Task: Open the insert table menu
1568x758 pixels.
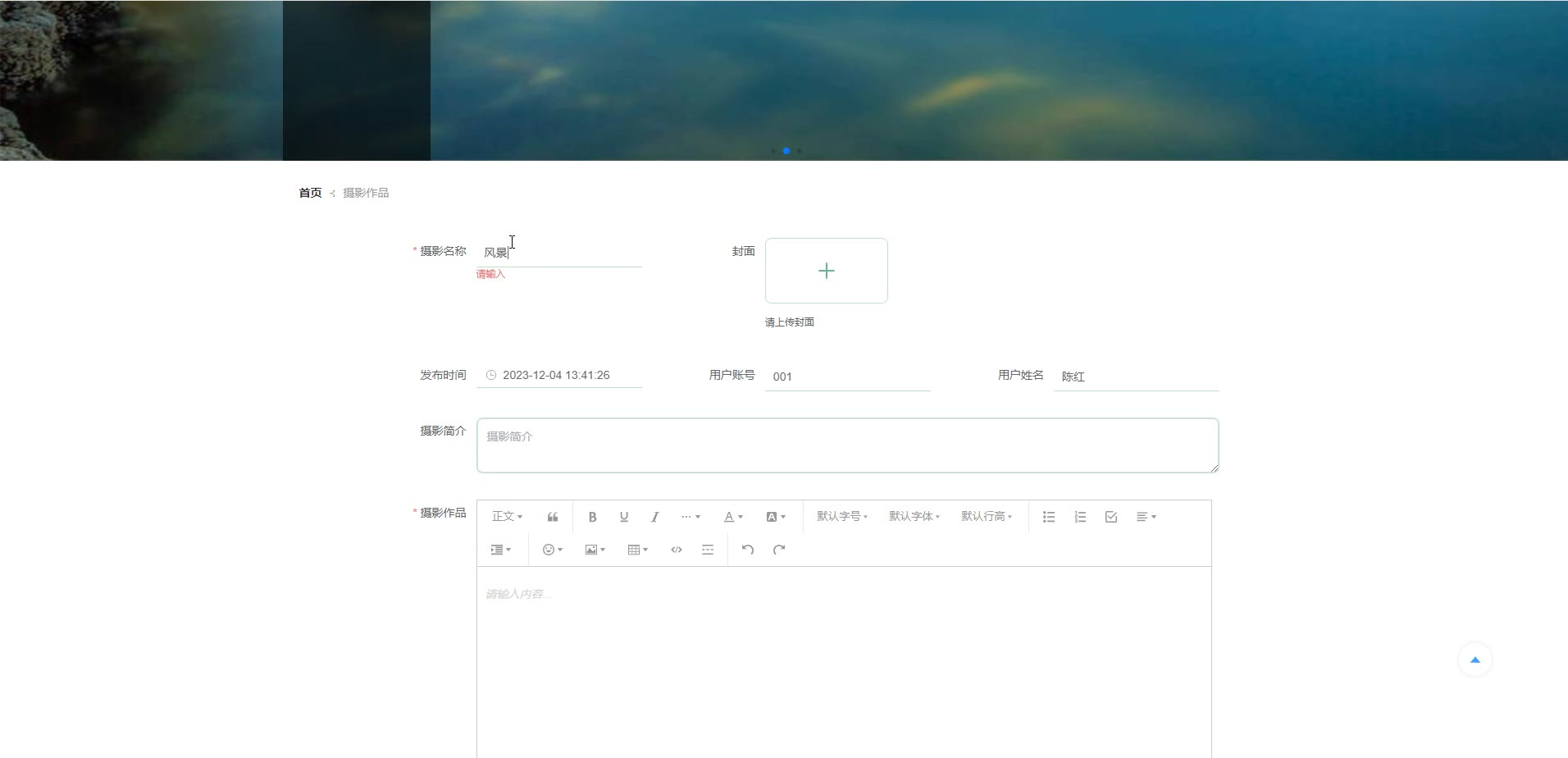Action: click(638, 550)
